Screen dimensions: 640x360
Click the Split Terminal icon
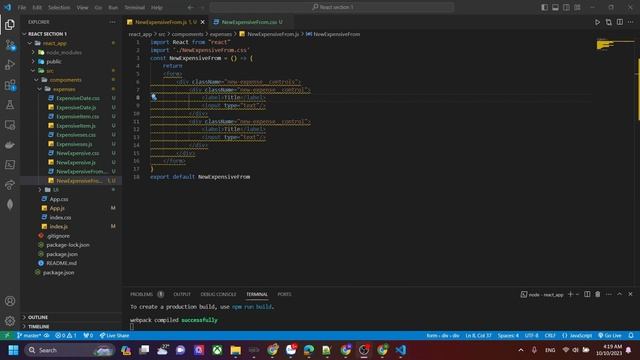click(x=587, y=294)
